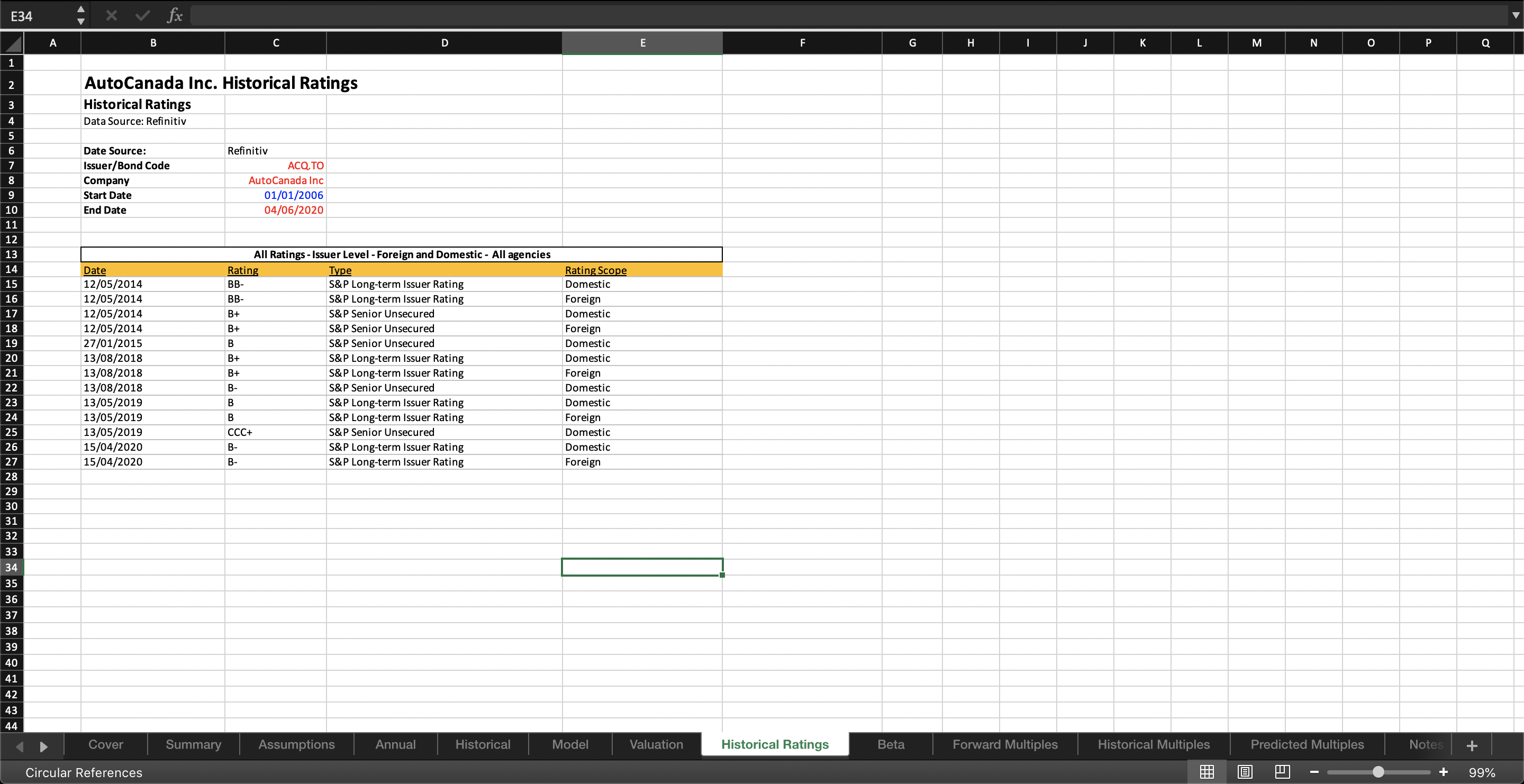This screenshot has height=784, width=1524.
Task: Select column D header
Action: click(x=444, y=43)
